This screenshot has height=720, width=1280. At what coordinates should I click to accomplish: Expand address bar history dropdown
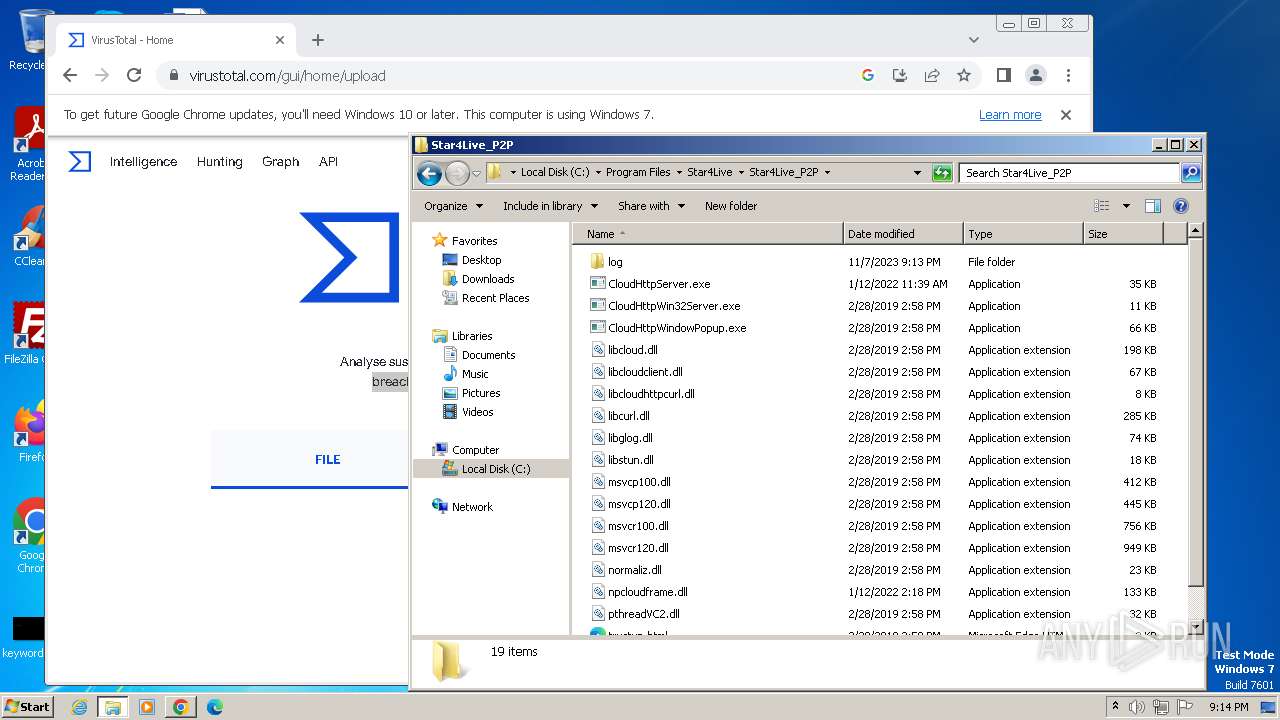[917, 173]
